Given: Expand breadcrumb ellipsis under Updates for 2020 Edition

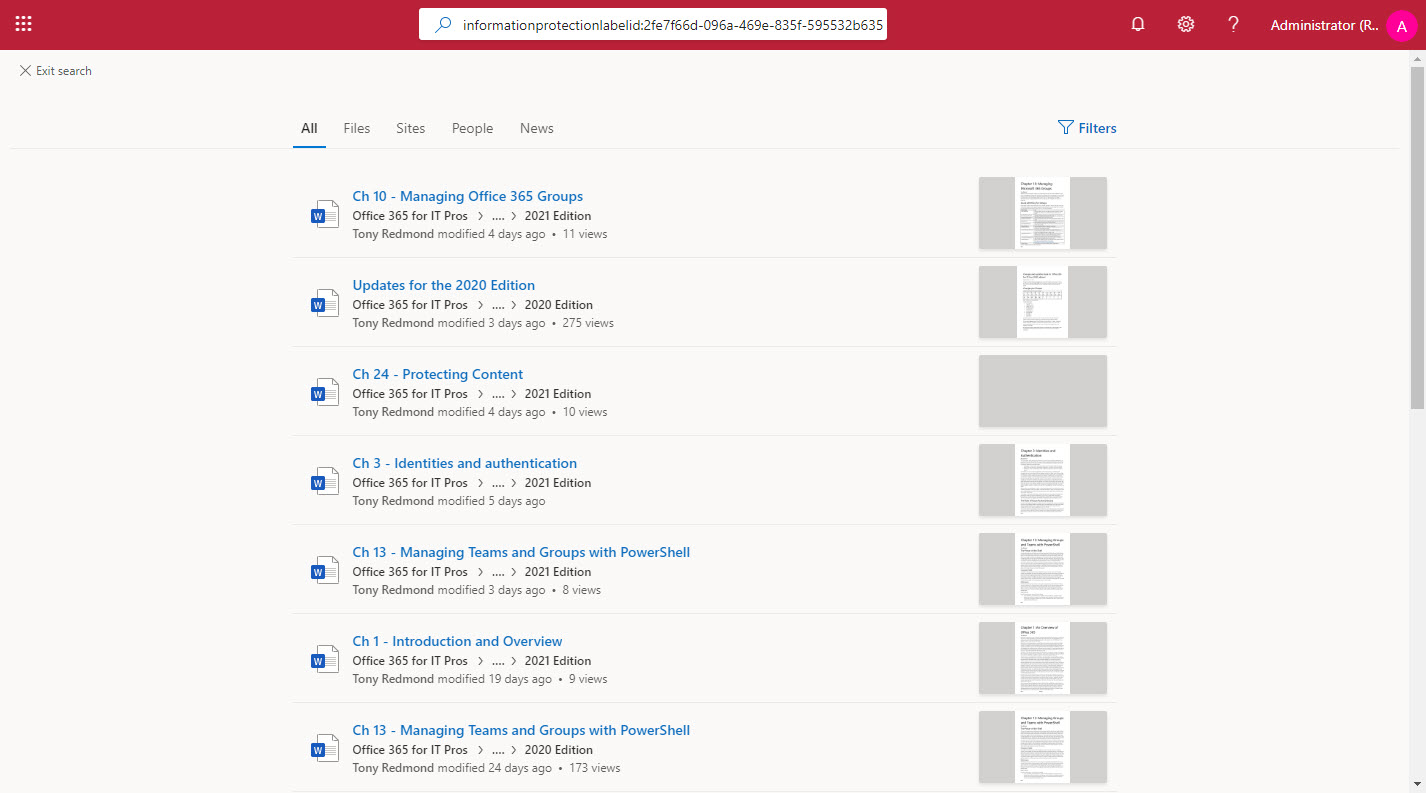Looking at the screenshot, I should pos(498,305).
